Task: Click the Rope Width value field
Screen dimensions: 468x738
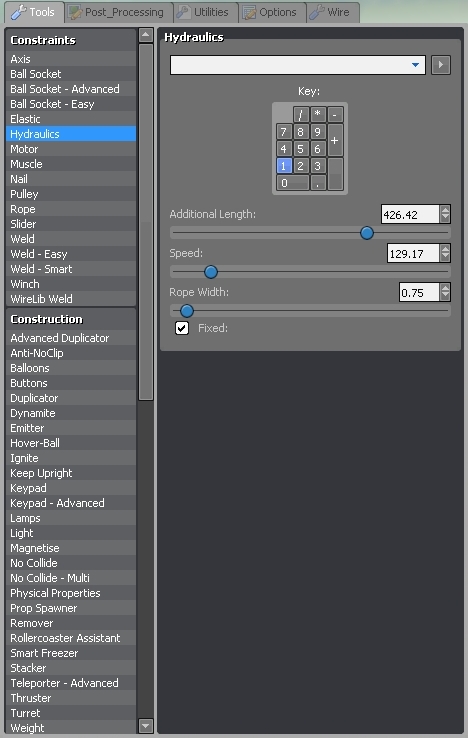Action: click(419, 292)
